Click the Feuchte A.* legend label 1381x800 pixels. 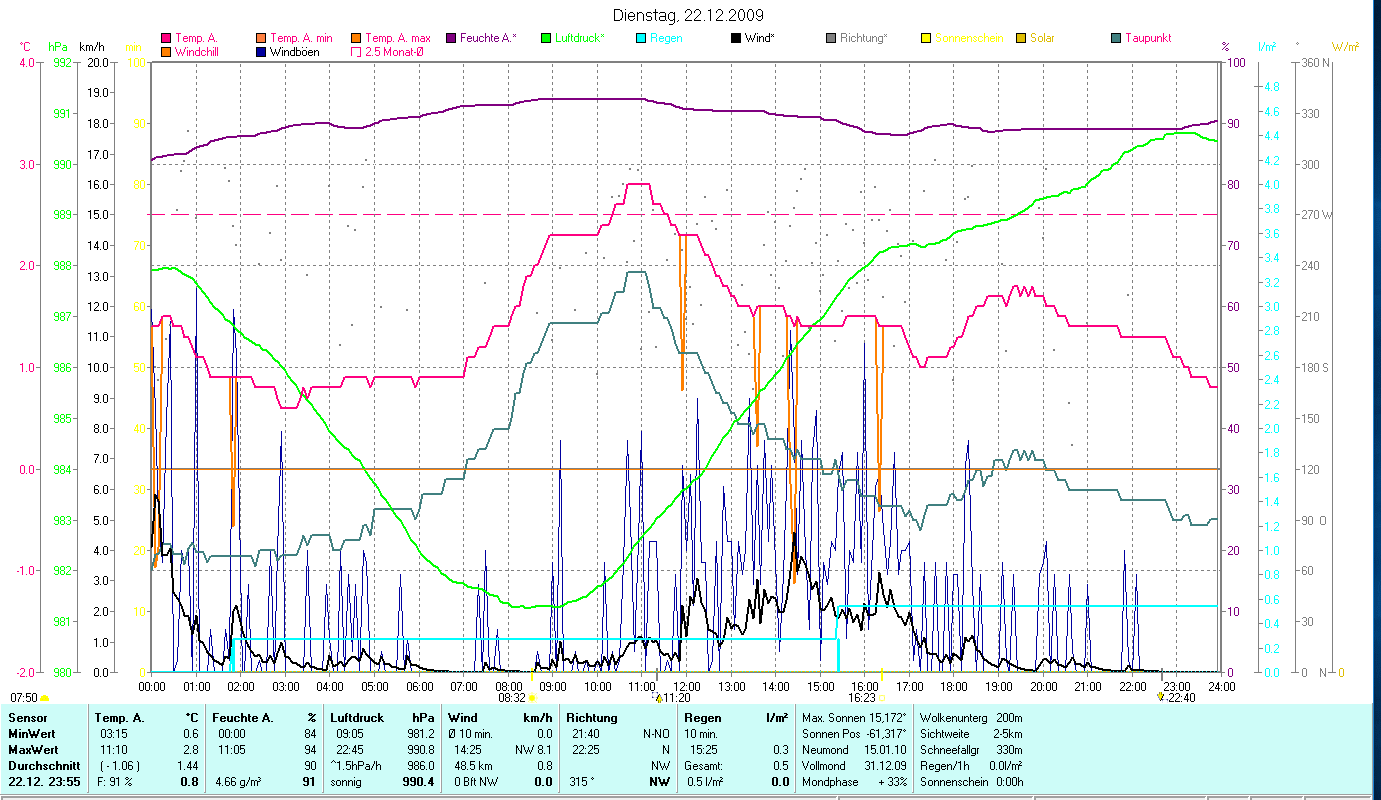click(488, 38)
